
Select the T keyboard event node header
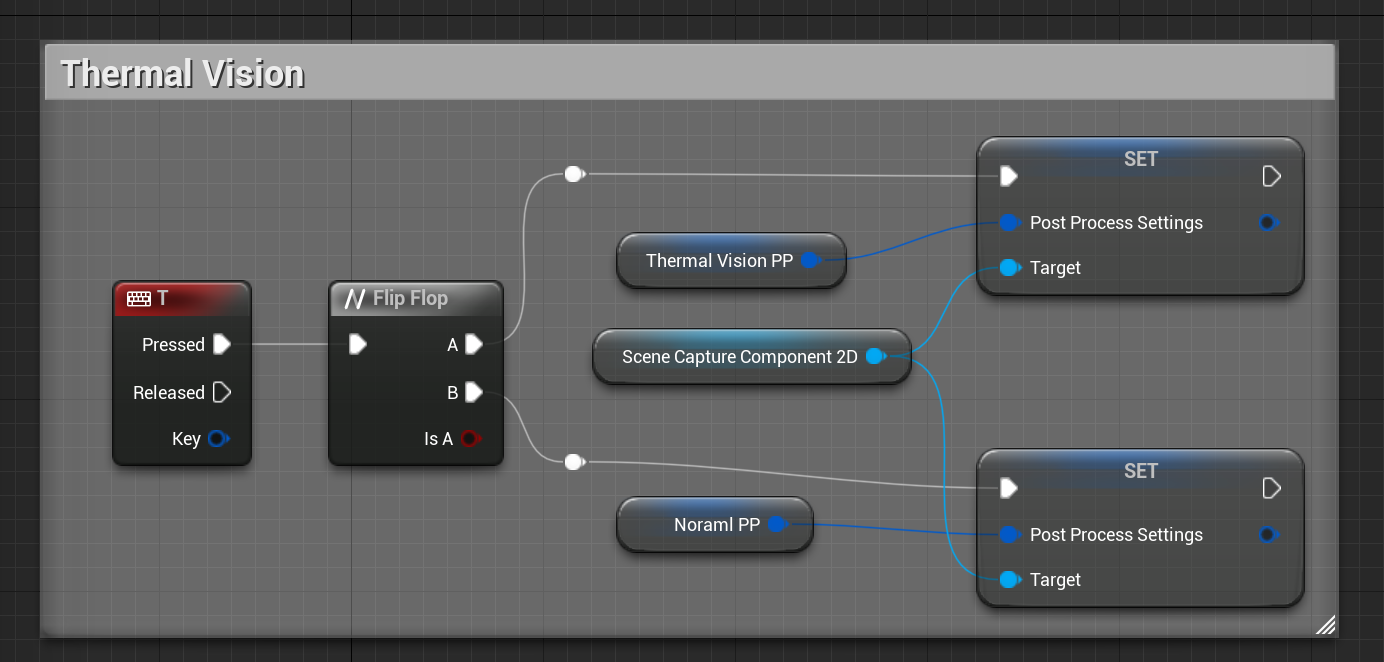coord(182,298)
